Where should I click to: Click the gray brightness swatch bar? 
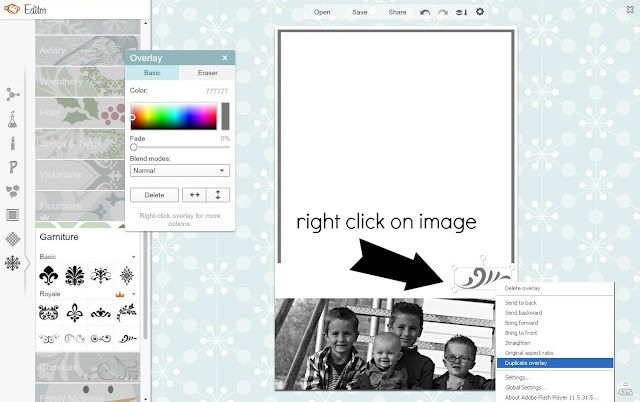[225, 116]
